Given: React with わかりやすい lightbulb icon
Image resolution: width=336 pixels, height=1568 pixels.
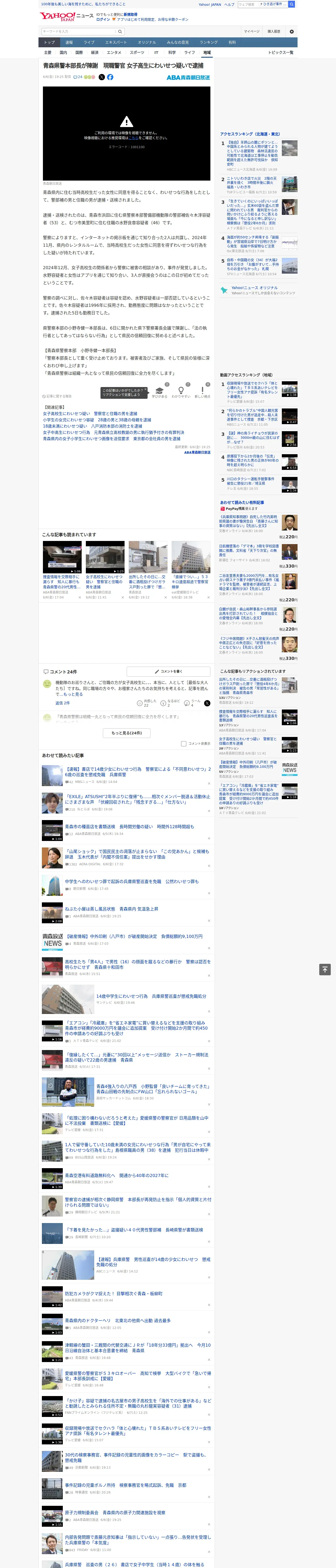Looking at the screenshot, I should click(181, 391).
